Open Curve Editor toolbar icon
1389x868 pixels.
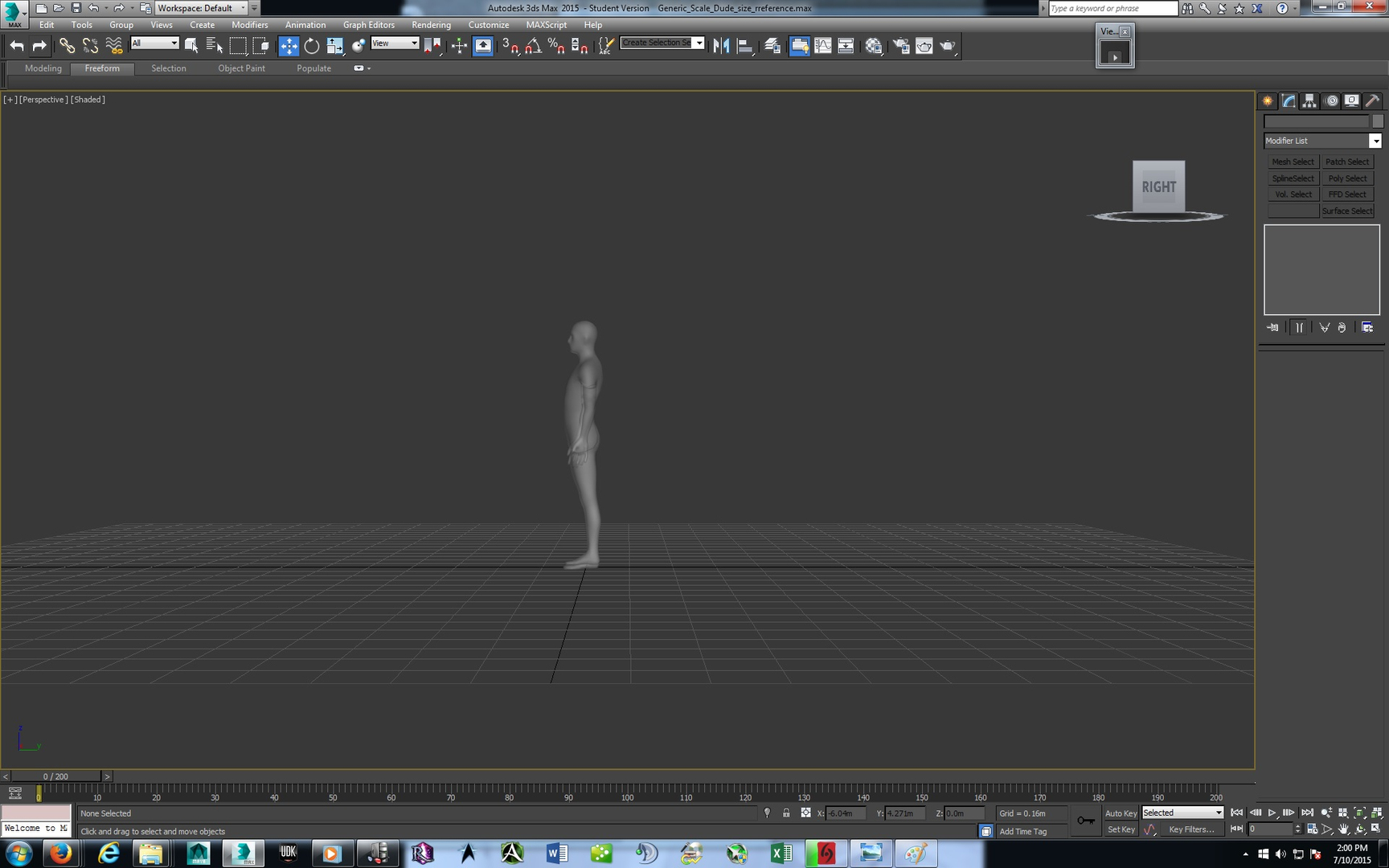[823, 46]
